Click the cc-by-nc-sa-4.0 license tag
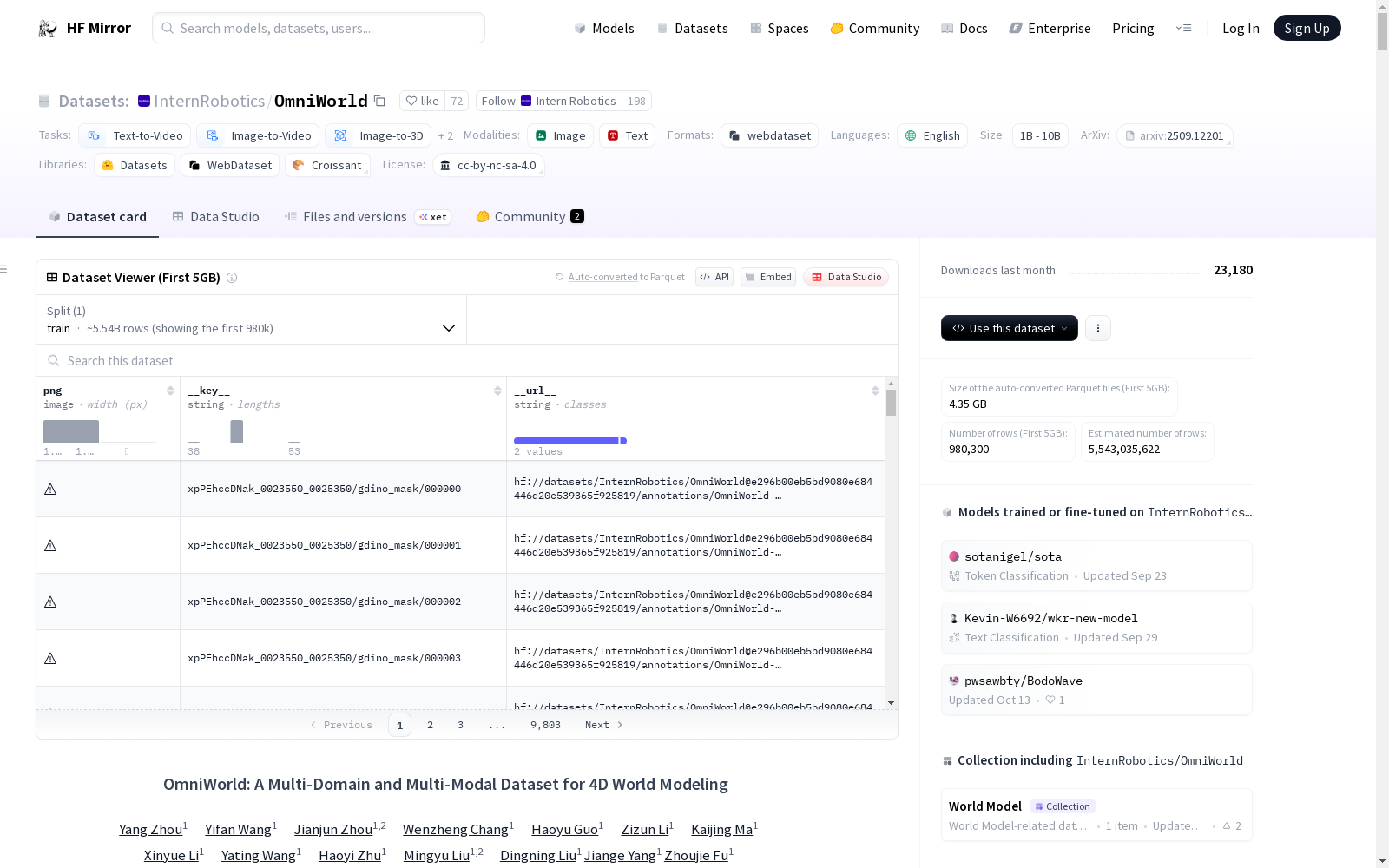1389x868 pixels. pyautogui.click(x=489, y=165)
